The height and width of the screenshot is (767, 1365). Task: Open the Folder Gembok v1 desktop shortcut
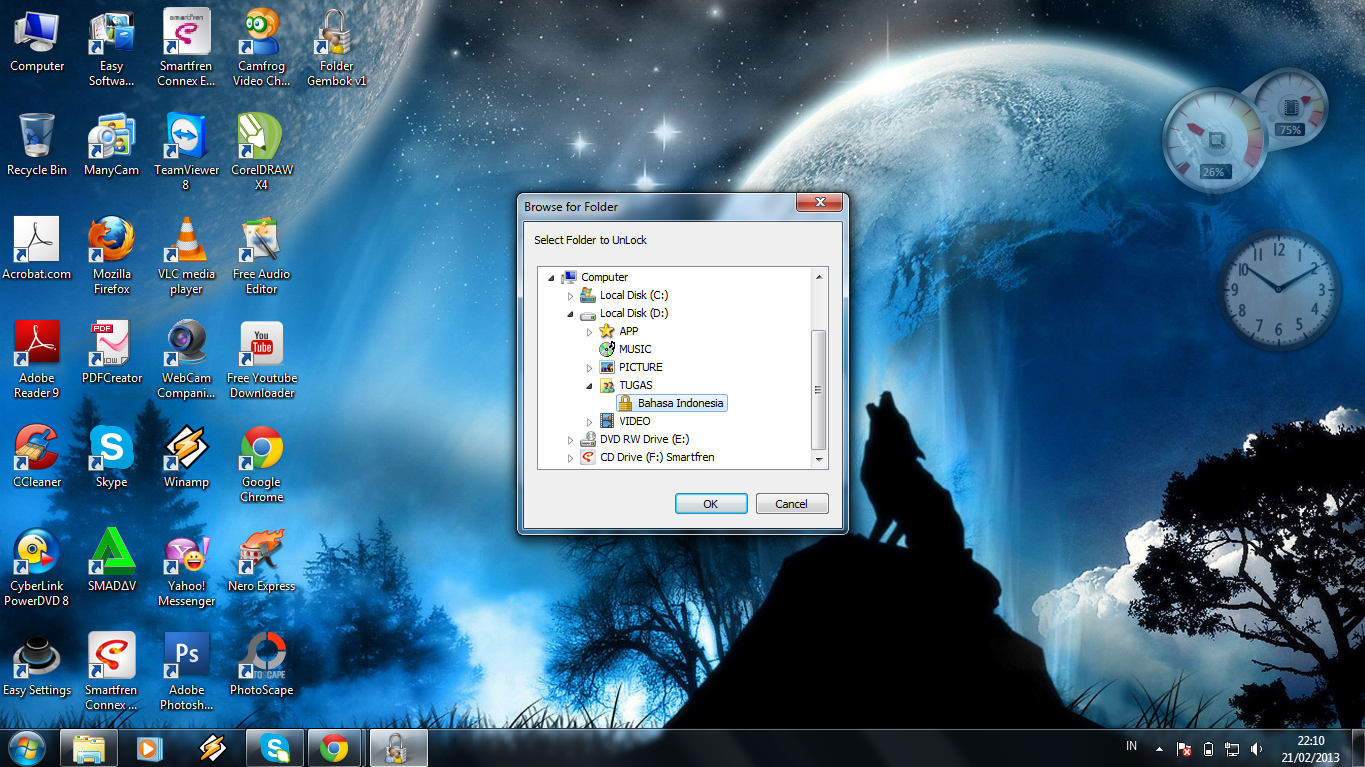337,48
